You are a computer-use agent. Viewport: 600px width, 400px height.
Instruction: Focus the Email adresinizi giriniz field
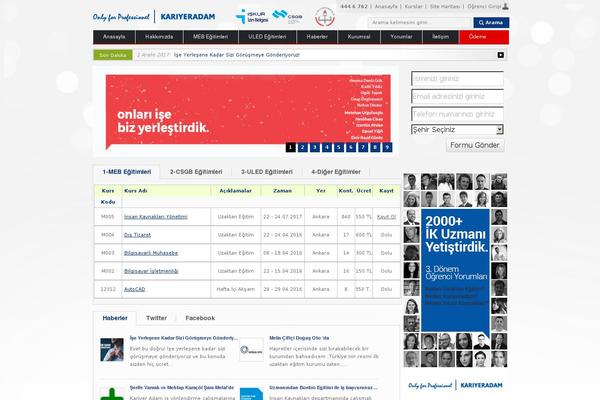457,96
